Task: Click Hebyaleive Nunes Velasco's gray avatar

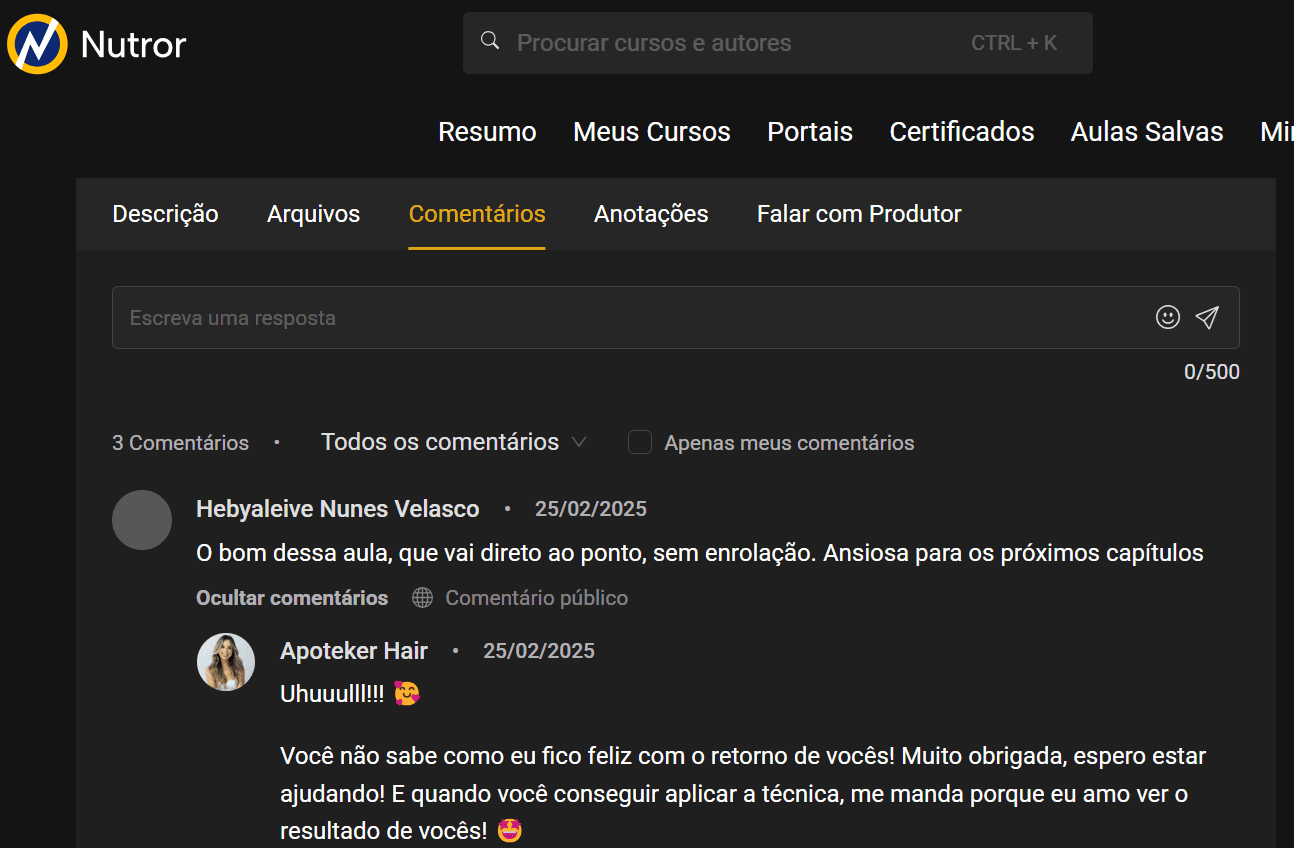Action: point(142,520)
